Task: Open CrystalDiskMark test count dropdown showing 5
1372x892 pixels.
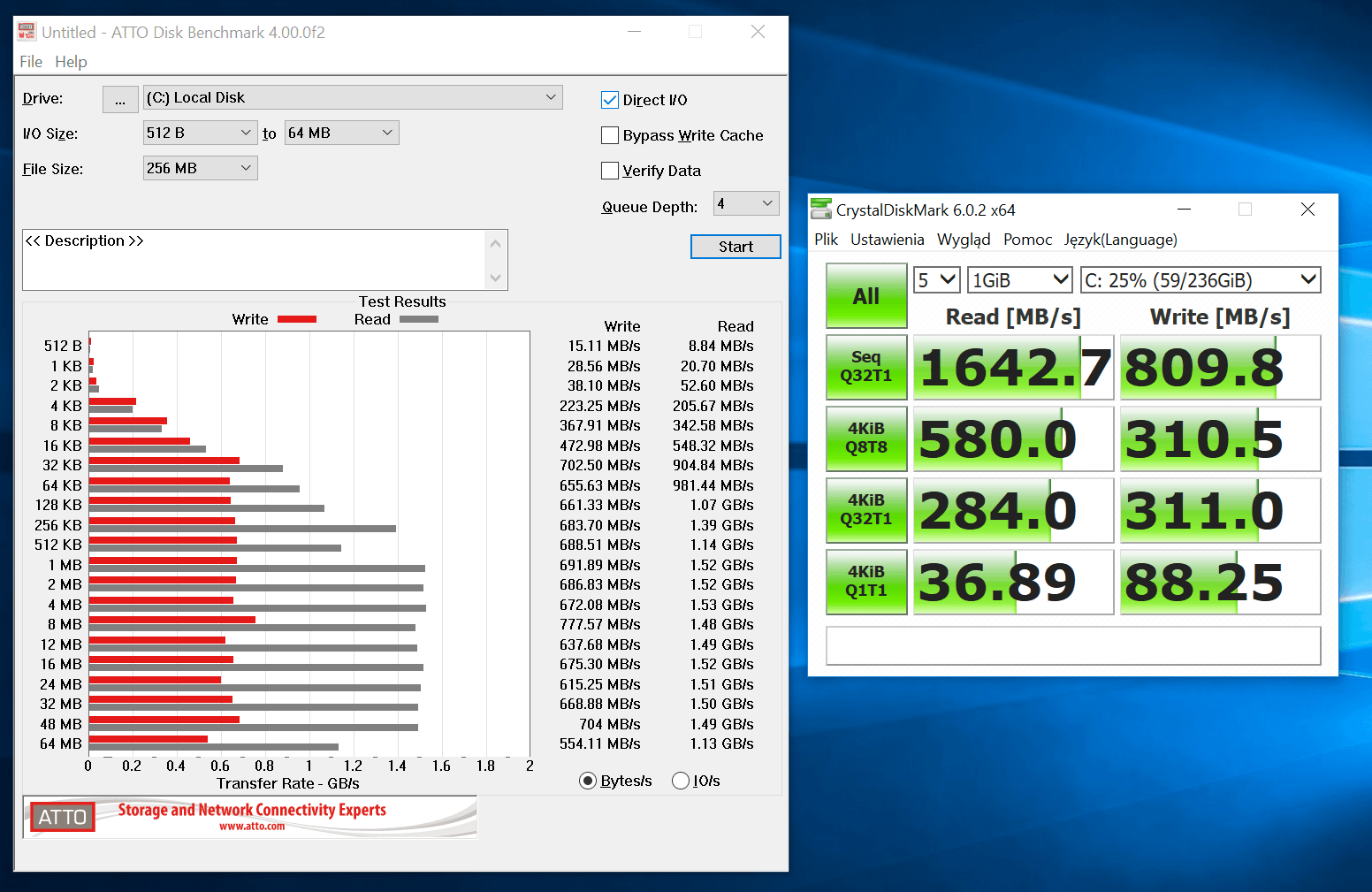Action: coord(937,280)
